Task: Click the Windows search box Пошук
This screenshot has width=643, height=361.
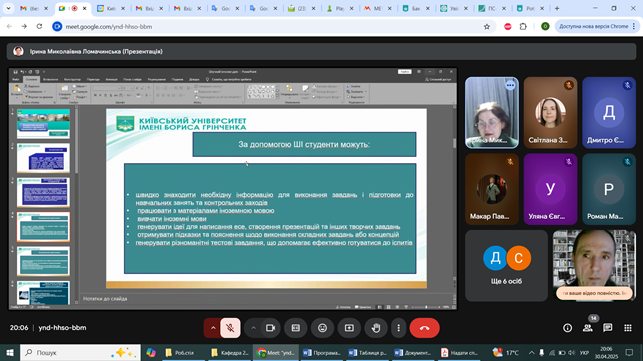Action: [80, 352]
